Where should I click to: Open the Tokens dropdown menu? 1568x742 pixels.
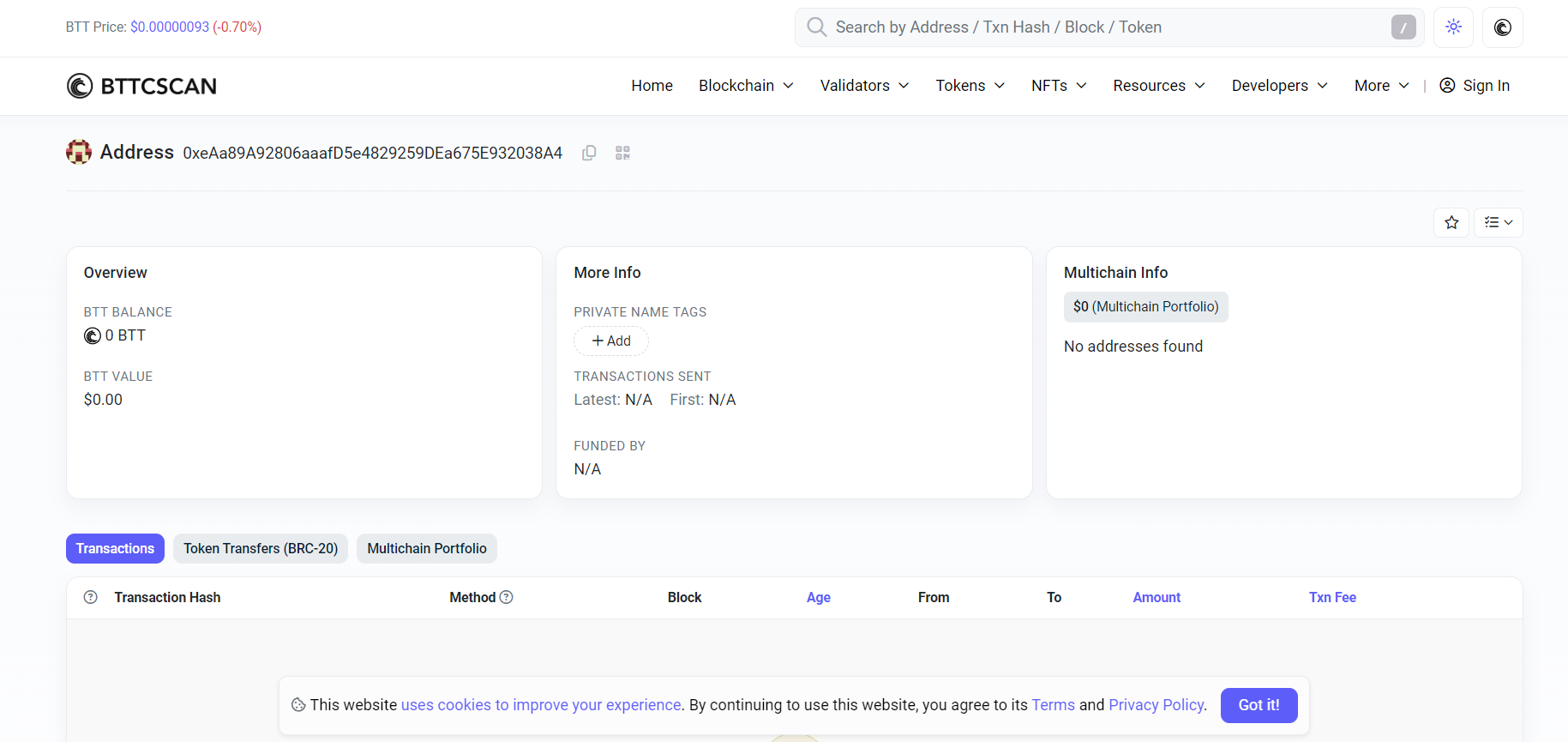click(x=970, y=86)
